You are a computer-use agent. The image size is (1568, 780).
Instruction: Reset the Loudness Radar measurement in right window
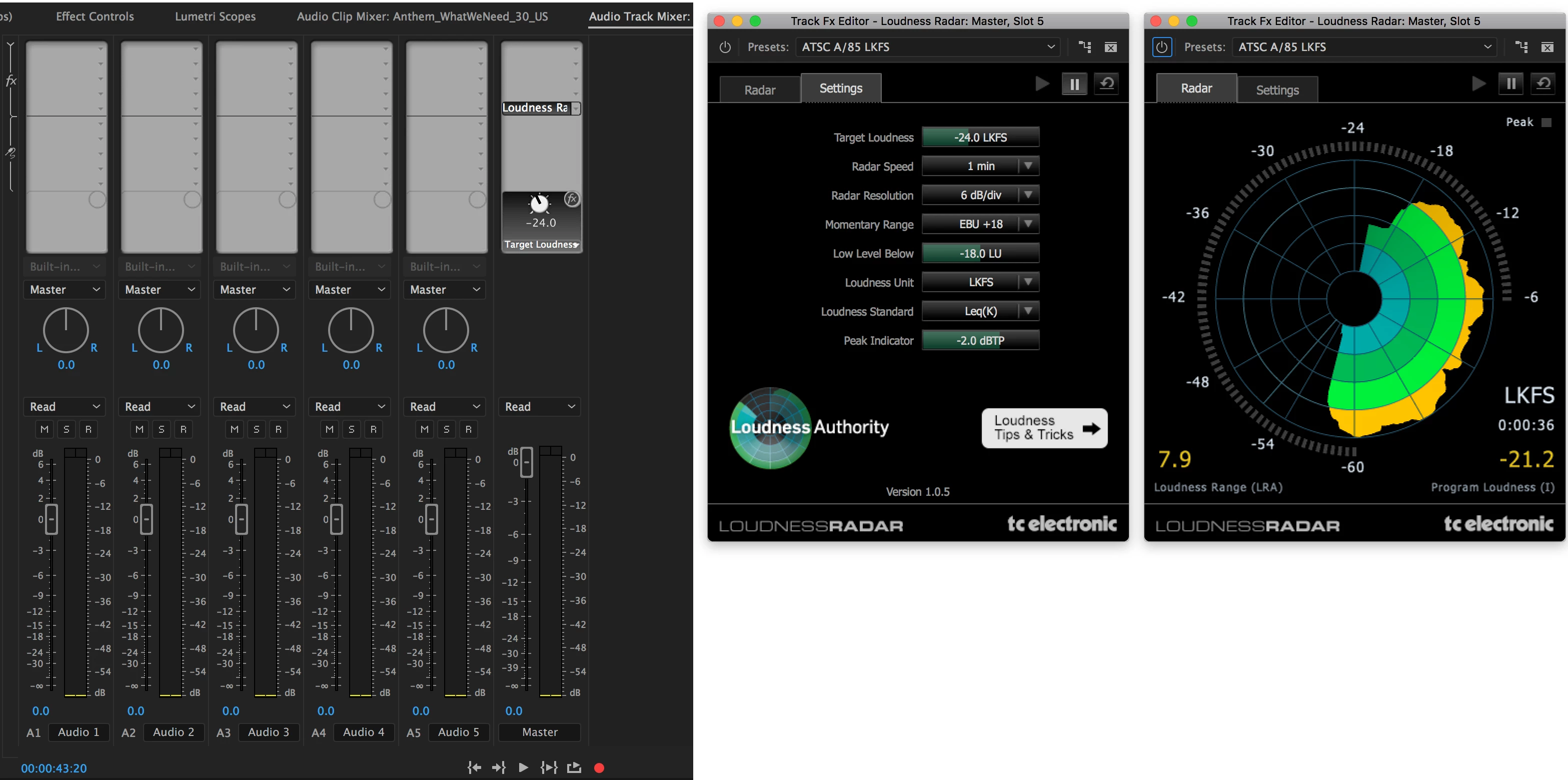(x=1543, y=84)
